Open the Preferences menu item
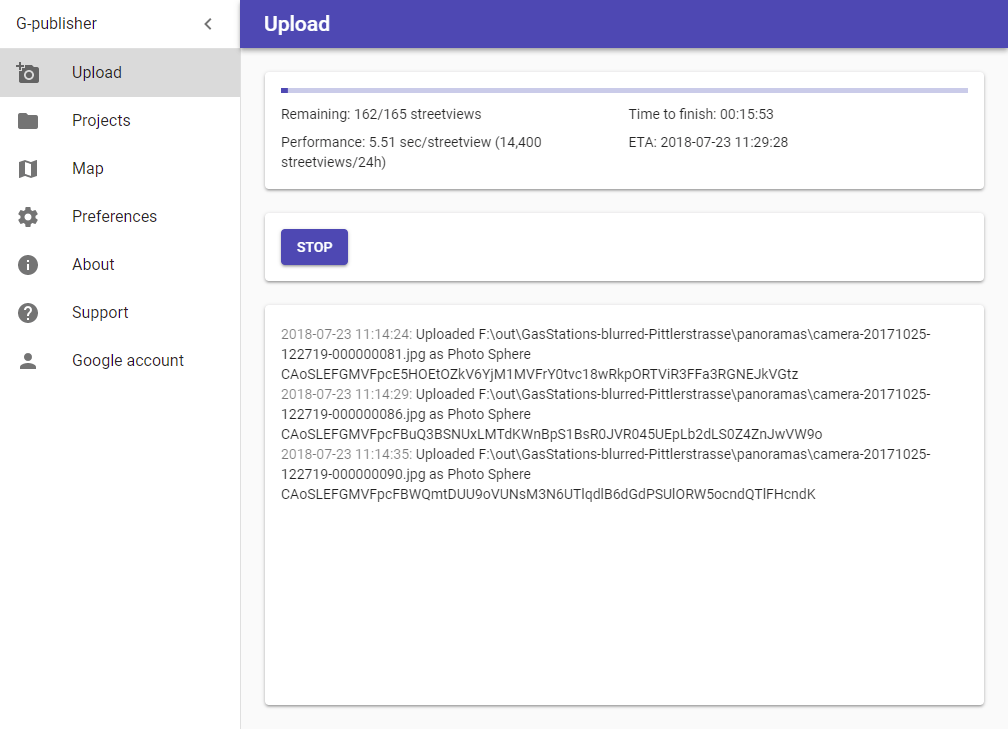1008x729 pixels. pyautogui.click(x=120, y=217)
